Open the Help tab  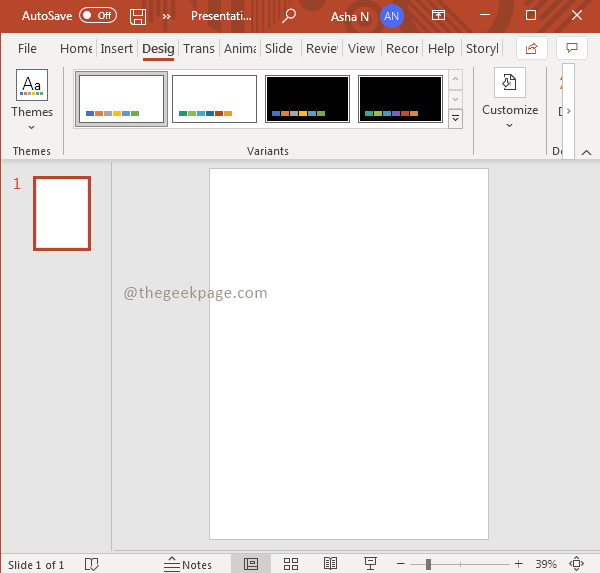click(441, 49)
